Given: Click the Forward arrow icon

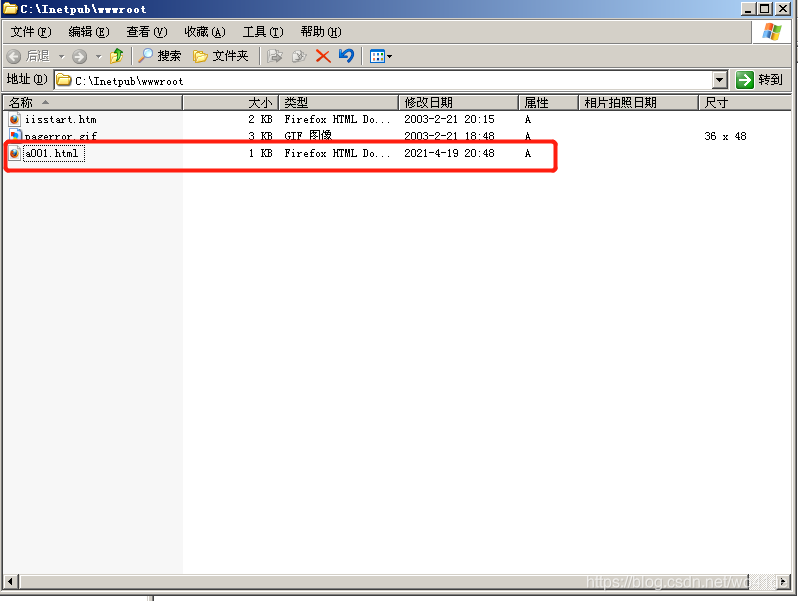Looking at the screenshot, I should (79, 56).
